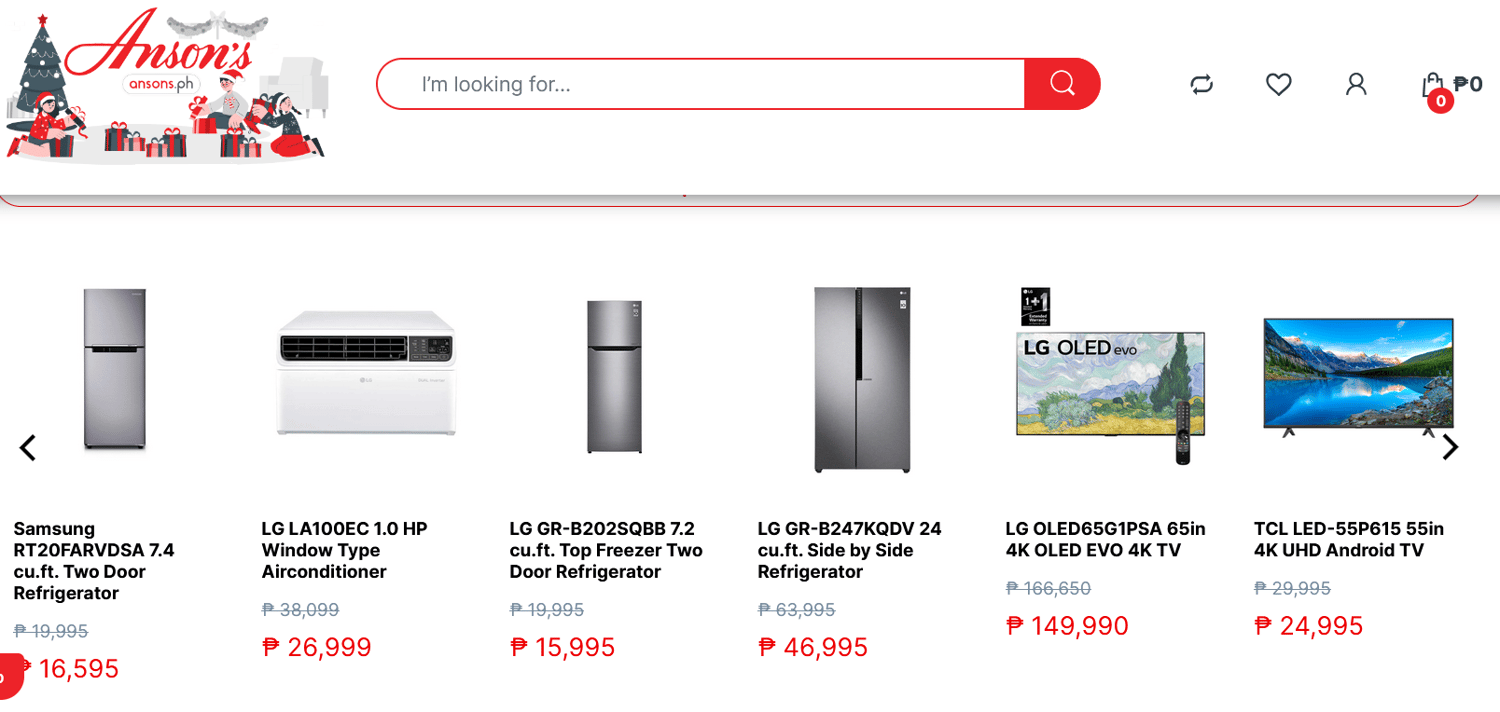This screenshot has height=712, width=1500.
Task: Open the wishlist heart icon
Action: (x=1278, y=84)
